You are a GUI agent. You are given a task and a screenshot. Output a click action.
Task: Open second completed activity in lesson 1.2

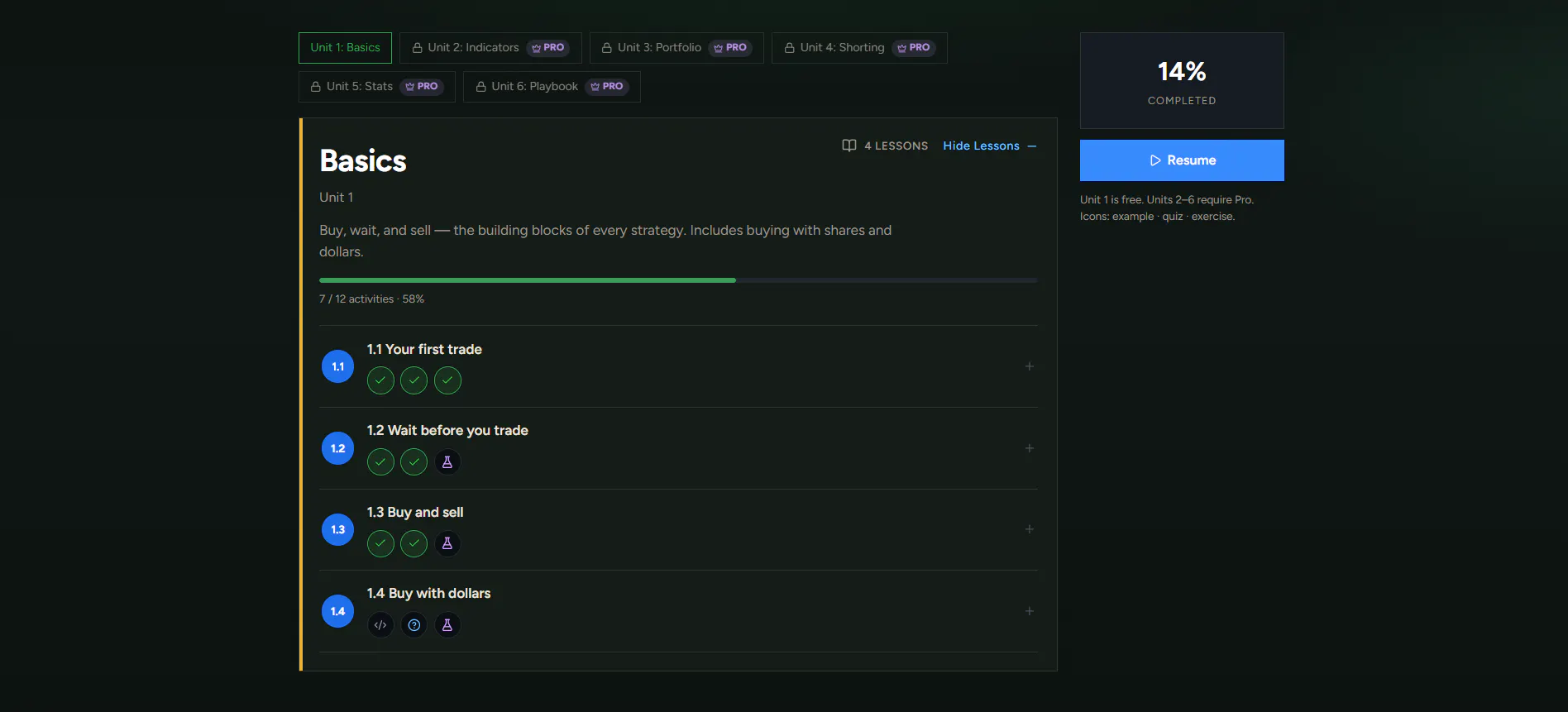(x=414, y=461)
